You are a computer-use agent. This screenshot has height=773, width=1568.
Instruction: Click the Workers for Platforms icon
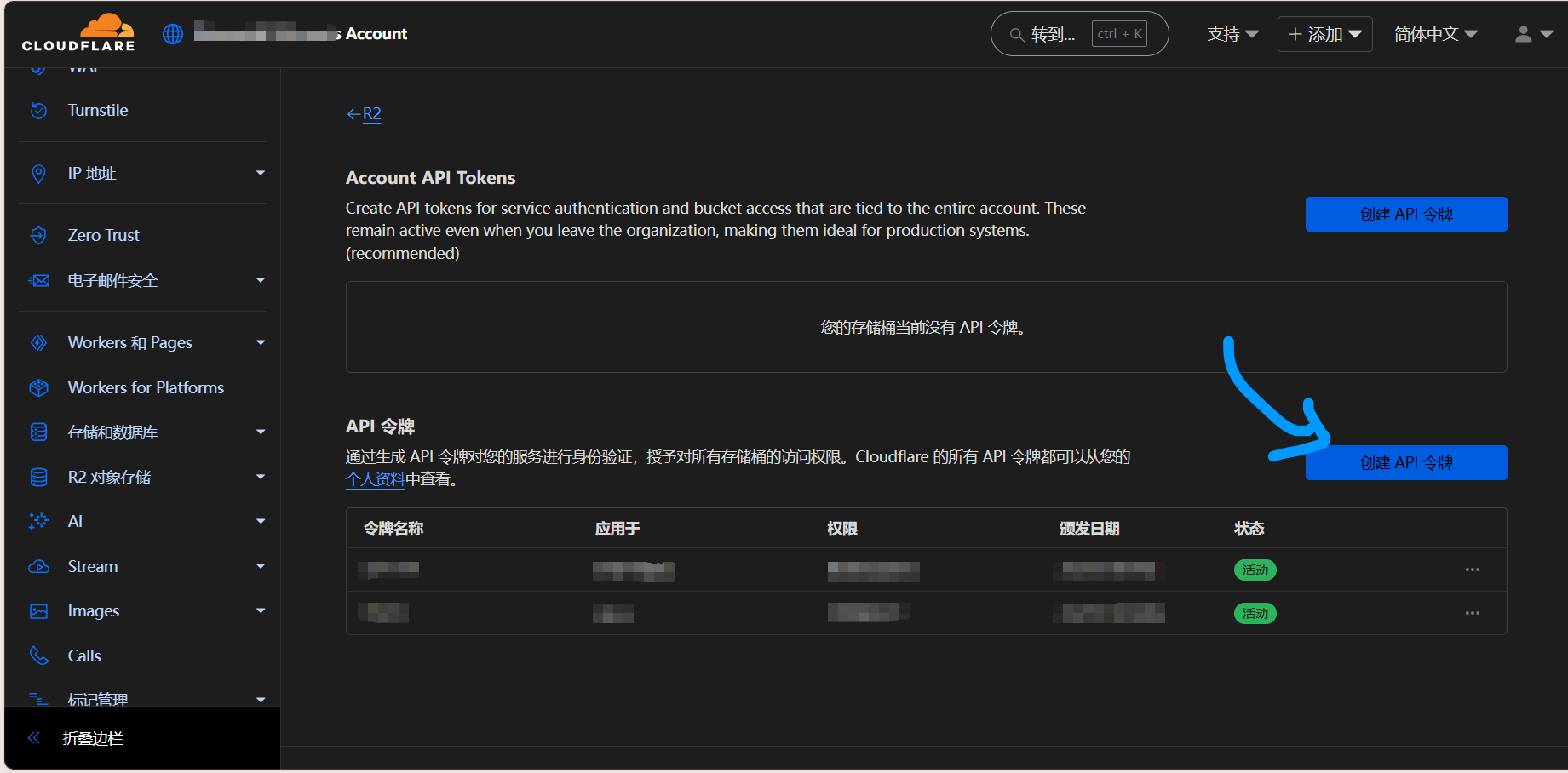coord(38,388)
